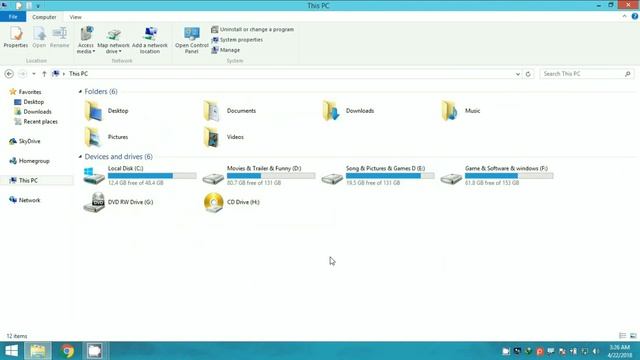Open Control Panel from the ribbon

[191, 40]
